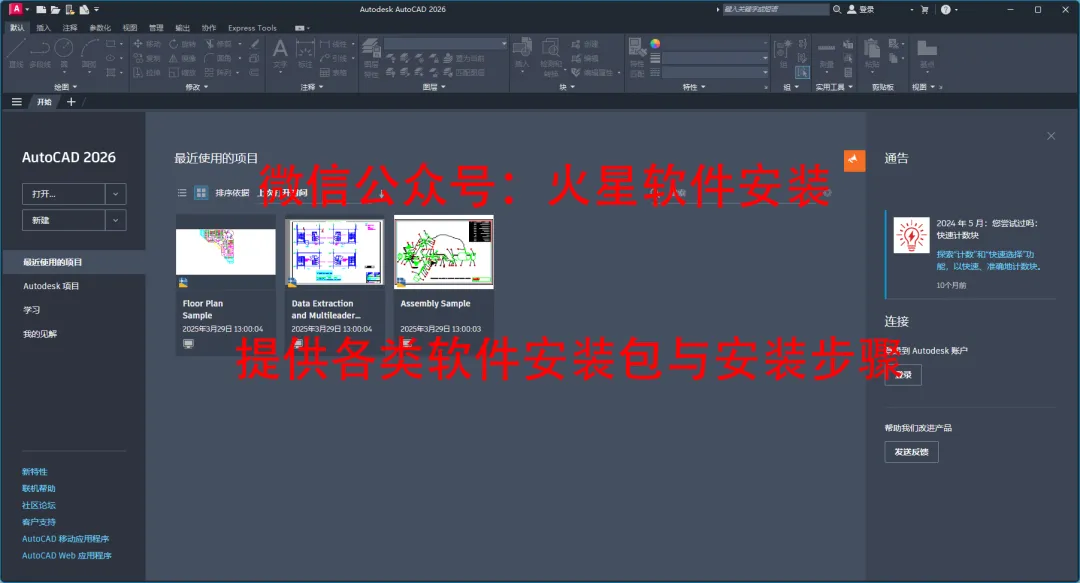Click the Table (表格) tool
1080x583 pixels.
click(x=333, y=72)
